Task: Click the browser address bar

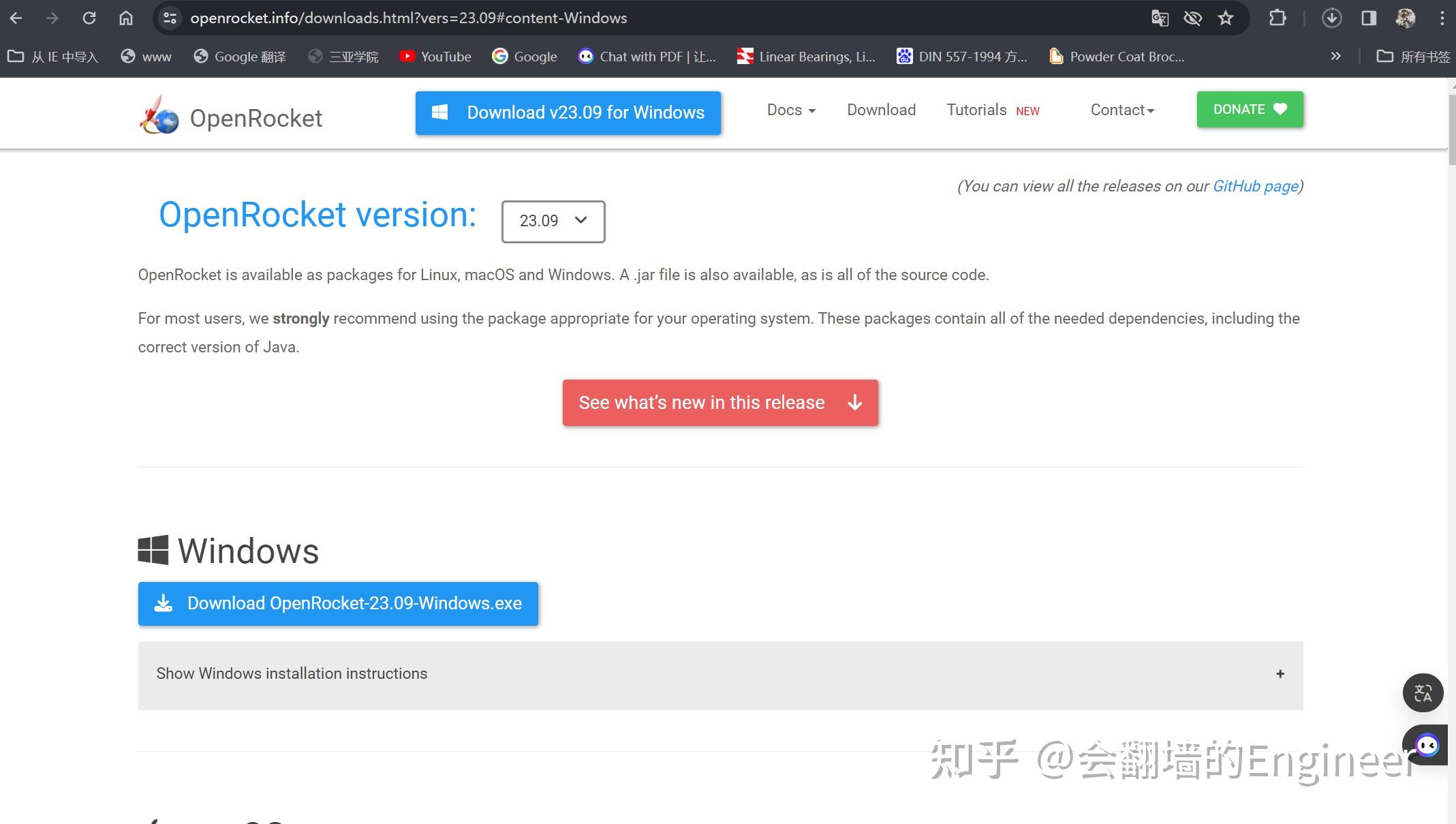Action: coord(477,18)
